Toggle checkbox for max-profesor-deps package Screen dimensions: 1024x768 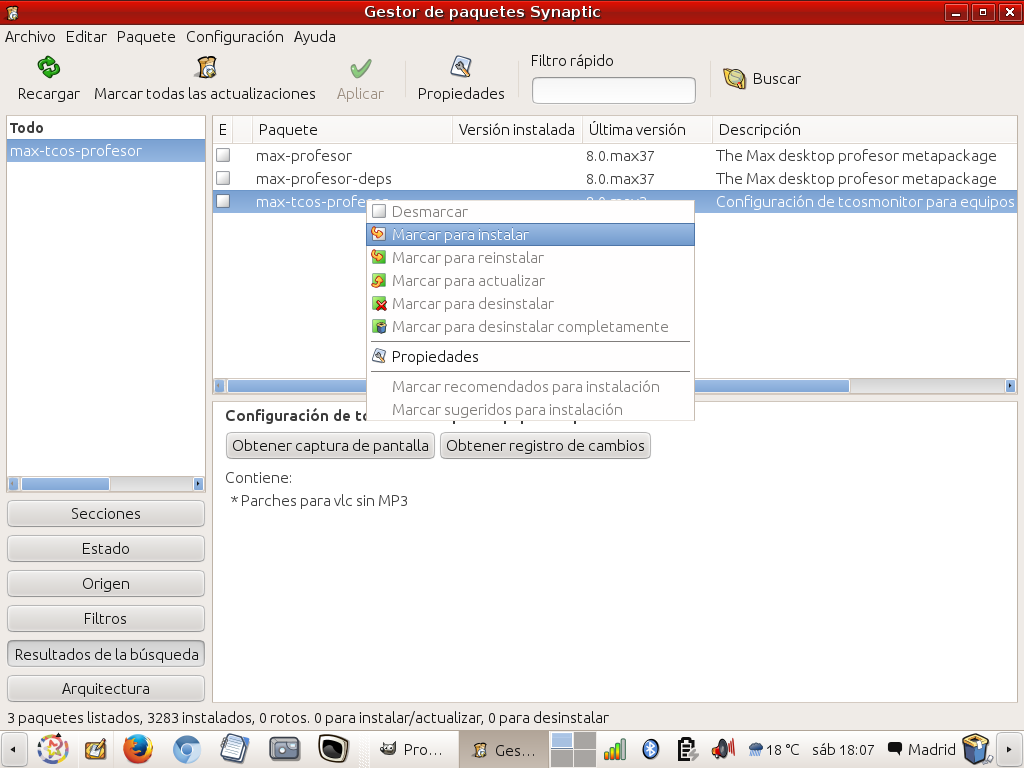tap(223, 179)
